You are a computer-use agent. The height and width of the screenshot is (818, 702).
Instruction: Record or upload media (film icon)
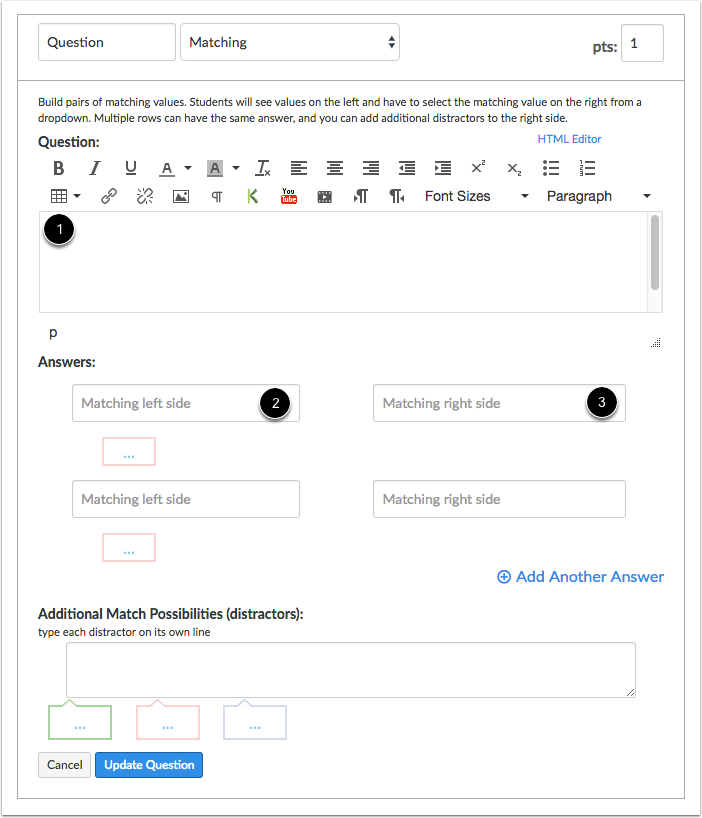[x=325, y=197]
